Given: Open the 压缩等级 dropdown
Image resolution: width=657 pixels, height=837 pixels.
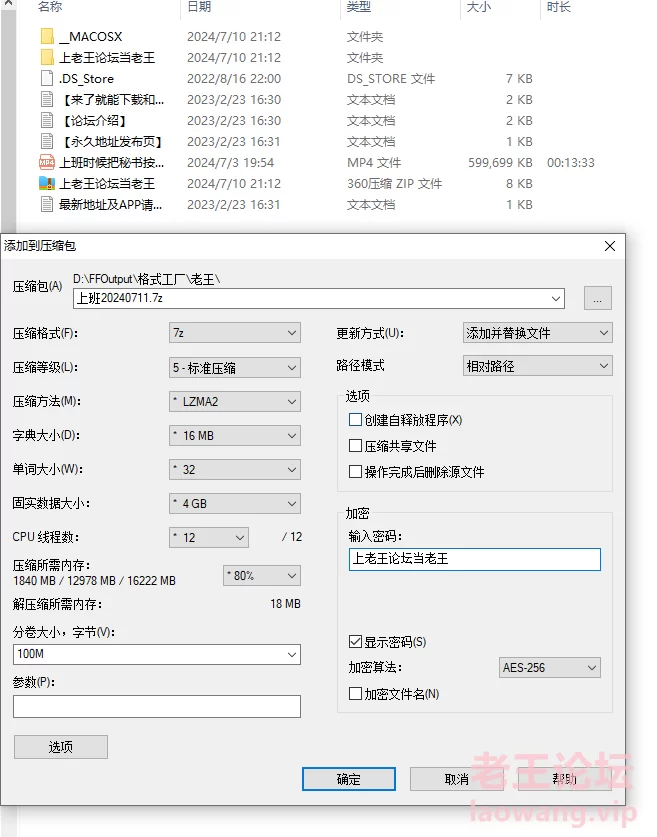Looking at the screenshot, I should pyautogui.click(x=235, y=367).
